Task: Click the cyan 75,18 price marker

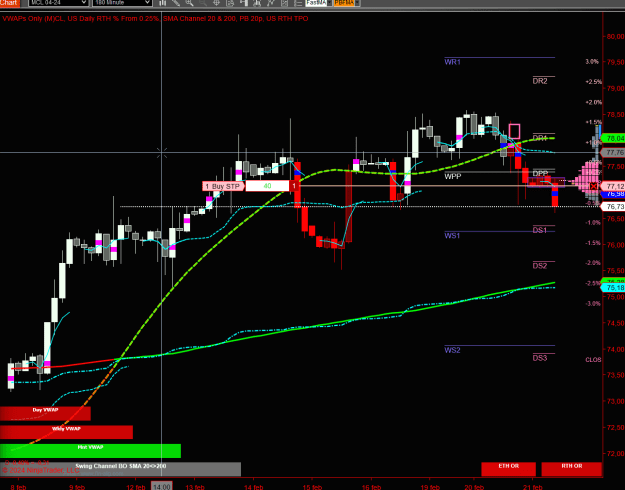Action: (613, 288)
